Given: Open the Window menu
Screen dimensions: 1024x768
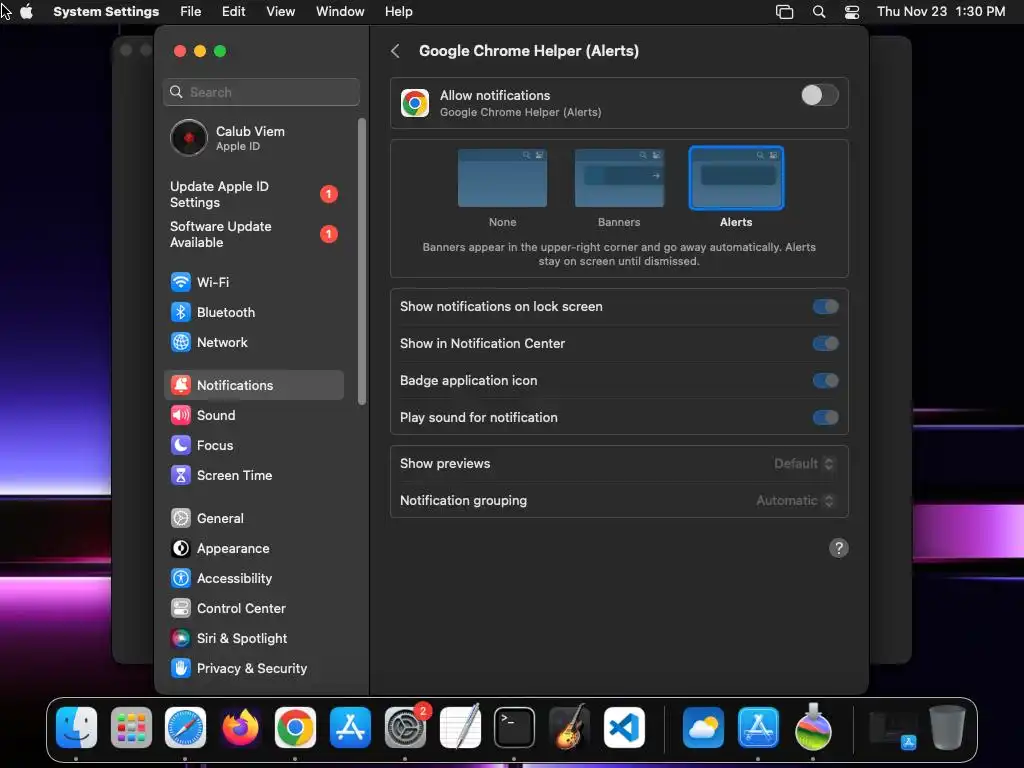Looking at the screenshot, I should (x=340, y=12).
